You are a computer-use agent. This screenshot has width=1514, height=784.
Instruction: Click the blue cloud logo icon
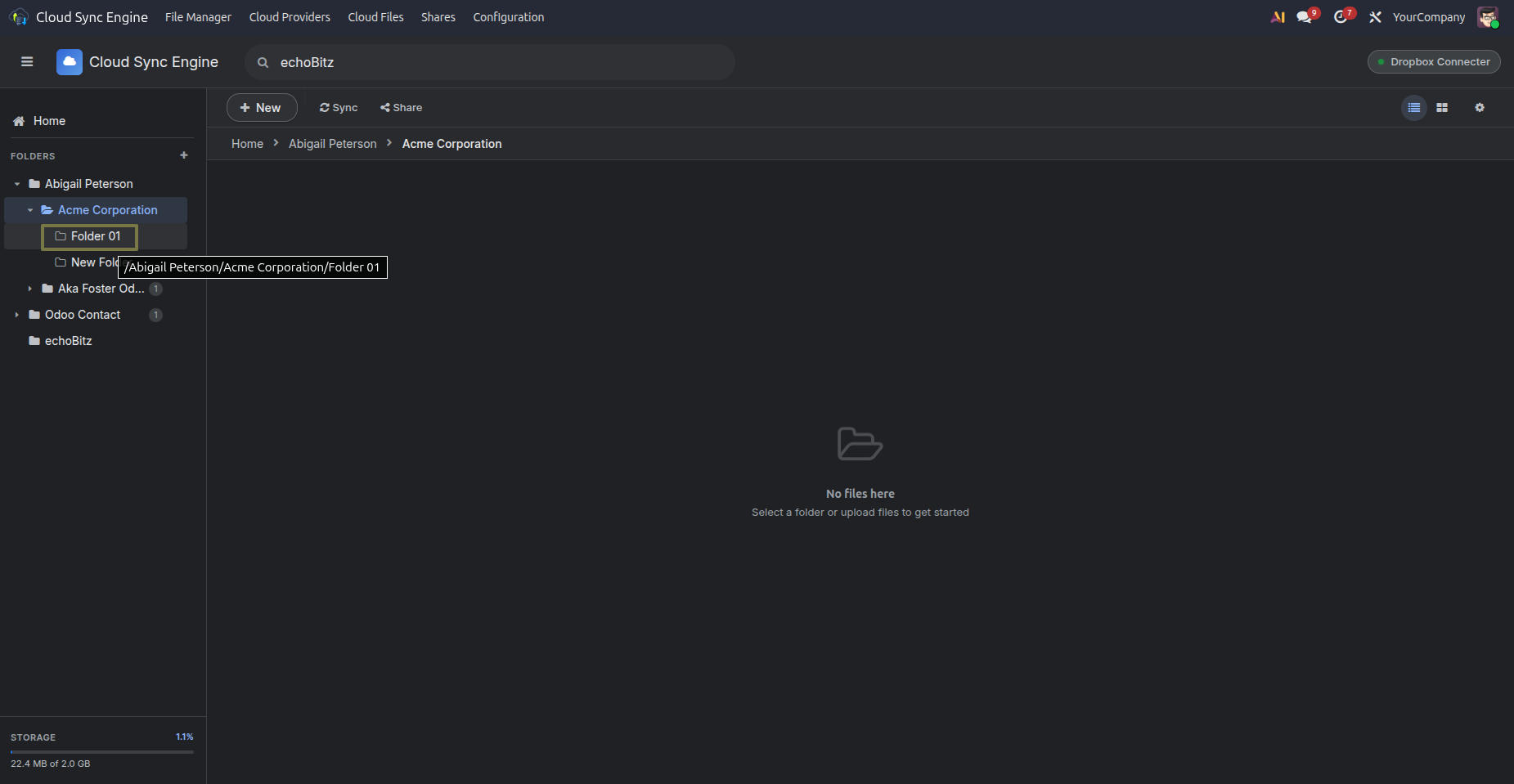tap(70, 62)
